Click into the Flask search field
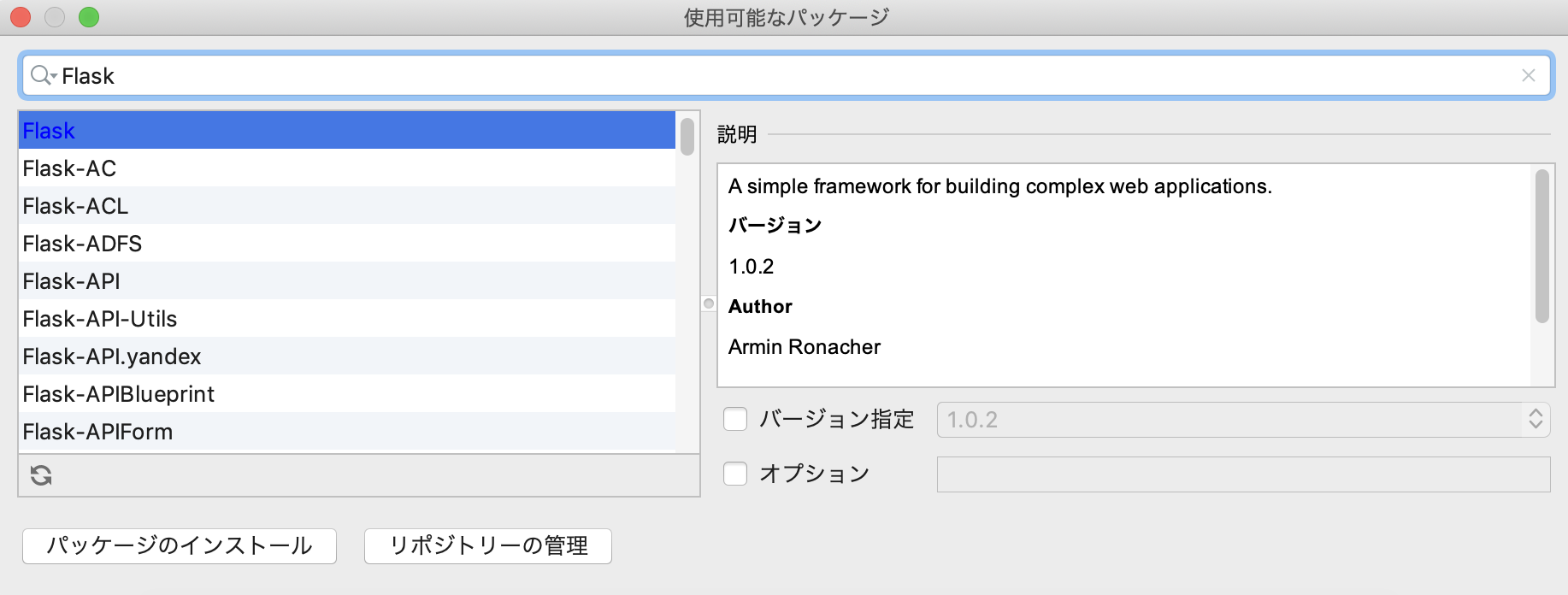This screenshot has width=1568, height=595. click(787, 76)
